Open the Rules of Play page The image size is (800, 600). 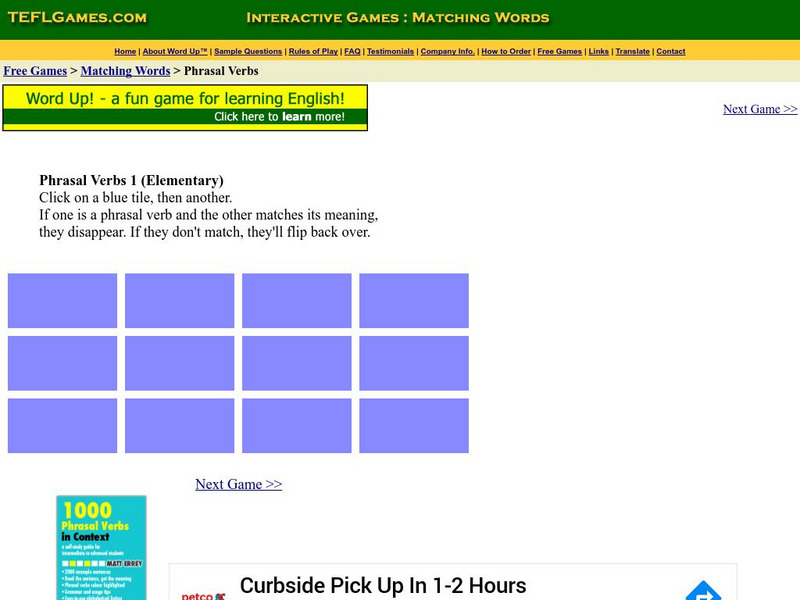click(313, 51)
